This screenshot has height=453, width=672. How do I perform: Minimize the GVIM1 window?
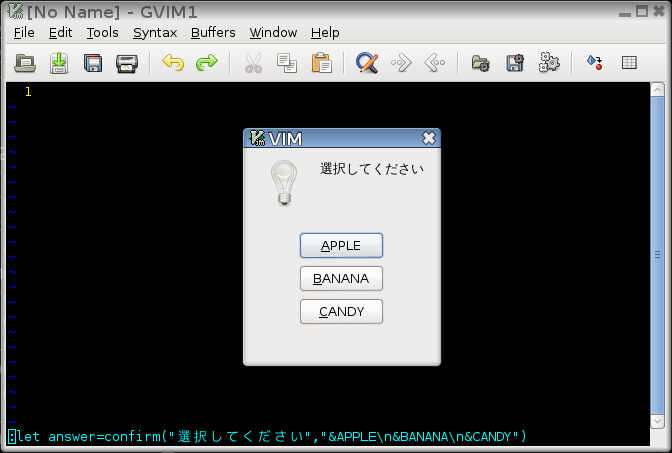pos(625,13)
